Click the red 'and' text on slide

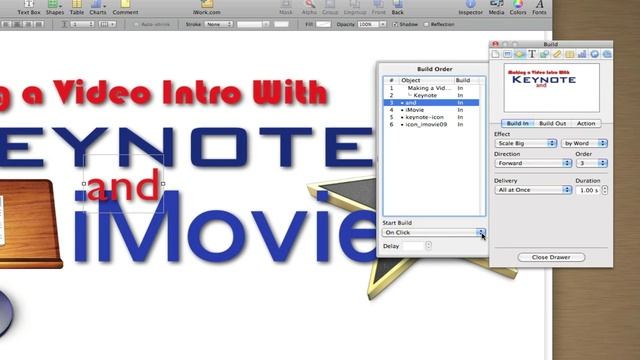[123, 185]
